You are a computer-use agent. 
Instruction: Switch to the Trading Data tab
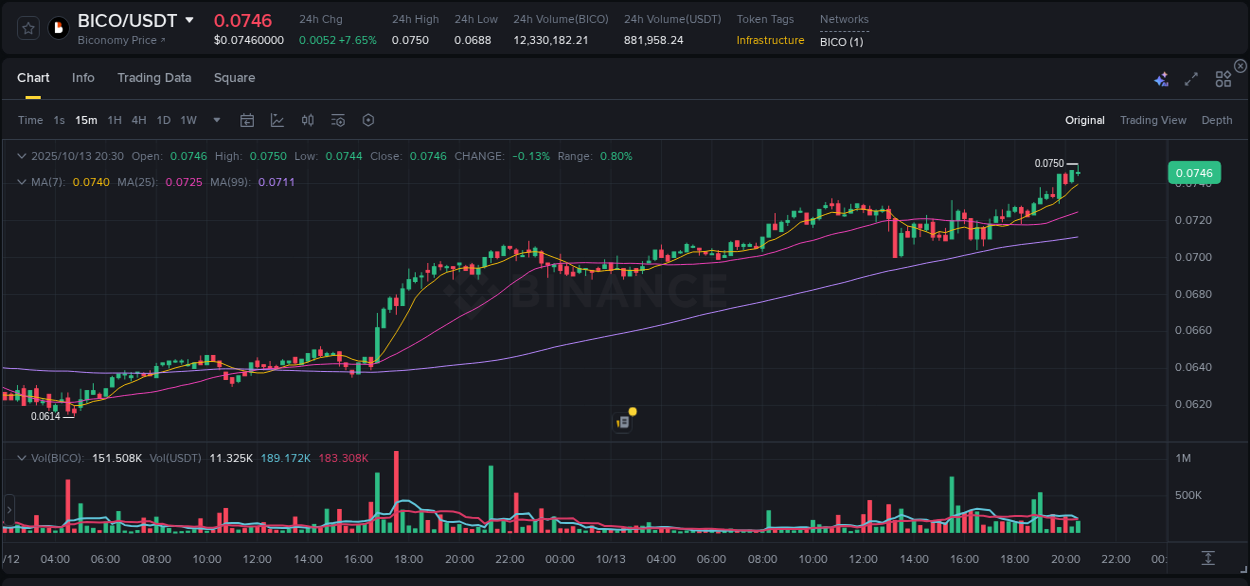154,78
